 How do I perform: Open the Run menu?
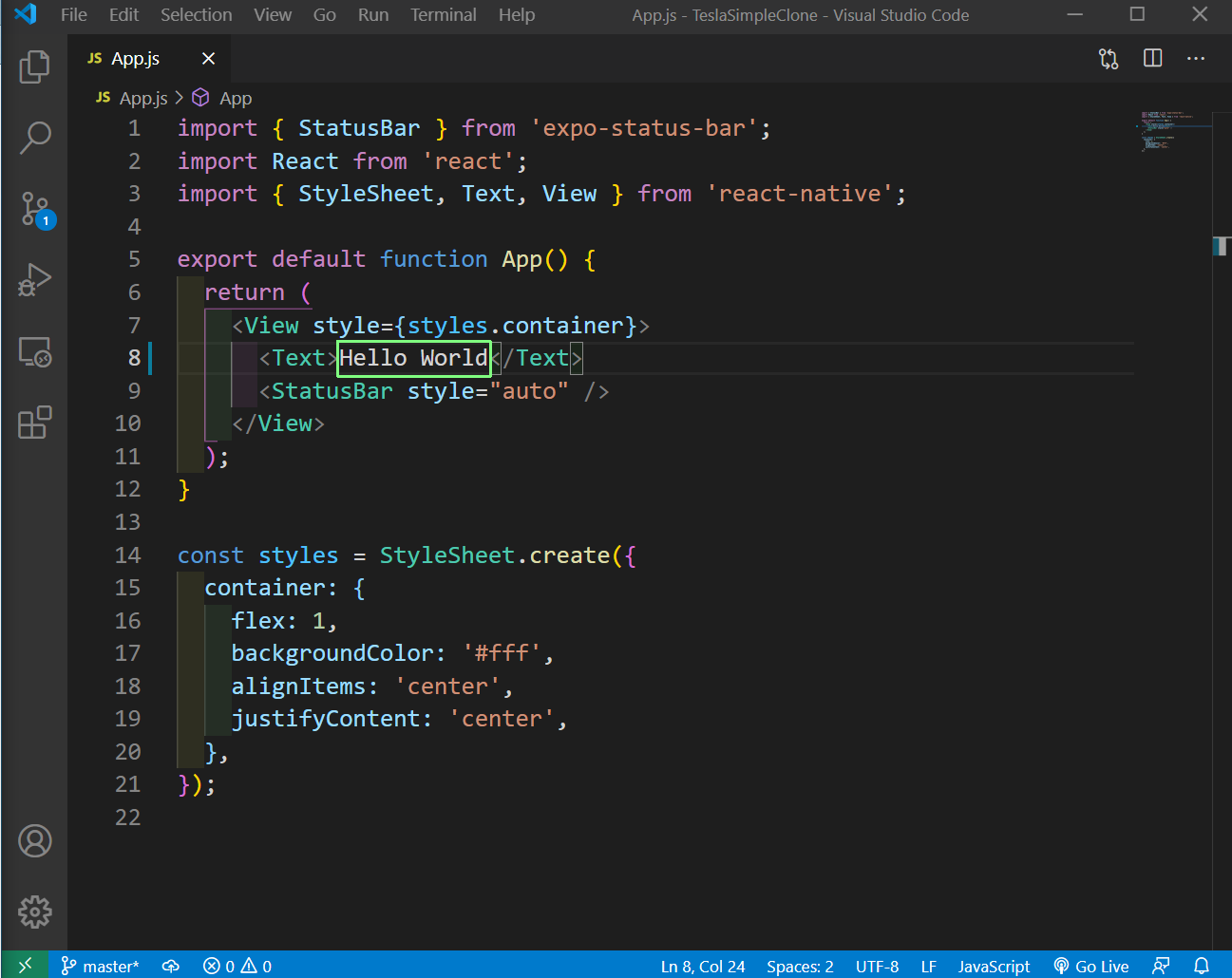[373, 15]
